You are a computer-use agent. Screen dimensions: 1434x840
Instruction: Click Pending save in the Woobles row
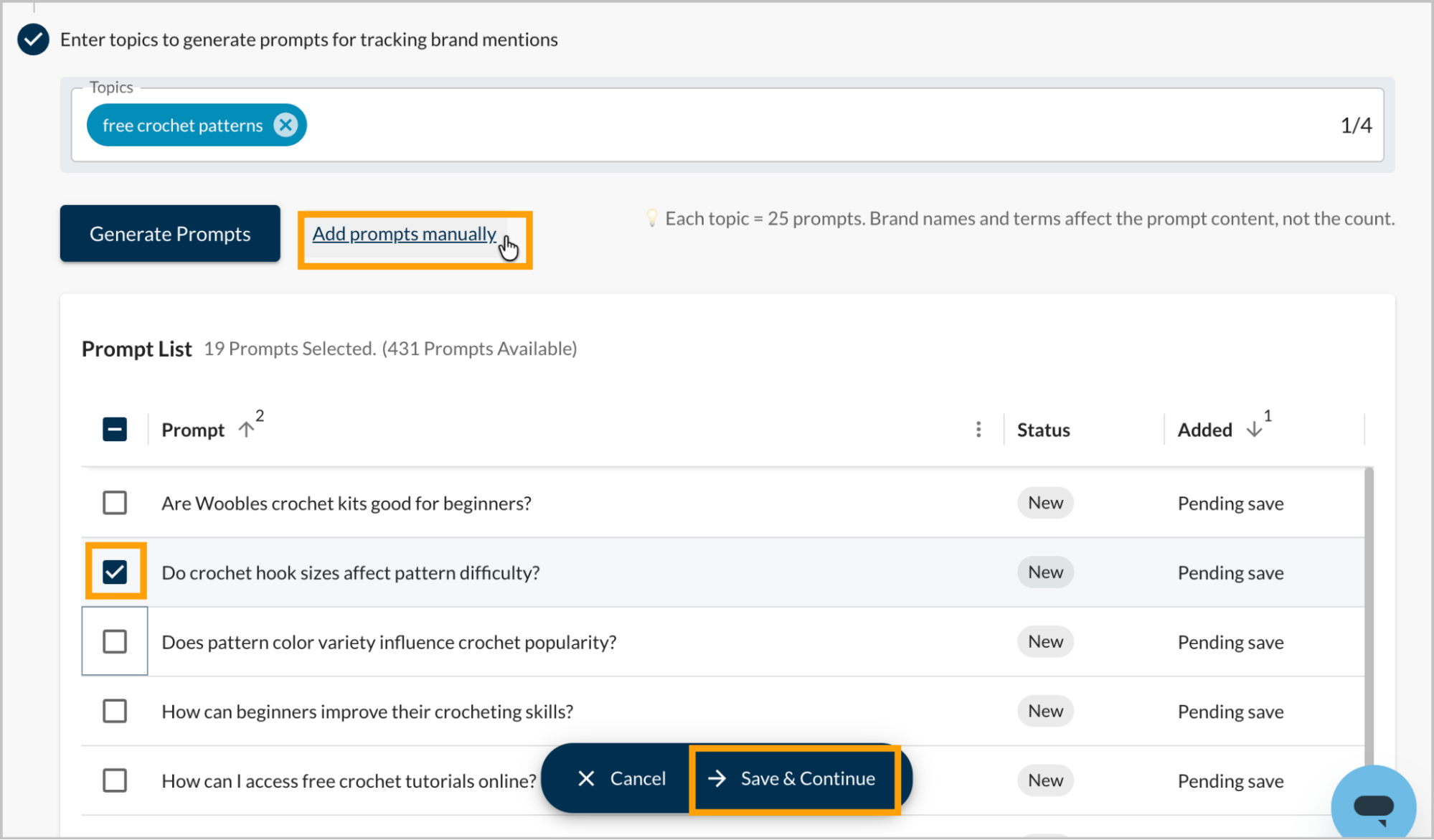[1230, 504]
